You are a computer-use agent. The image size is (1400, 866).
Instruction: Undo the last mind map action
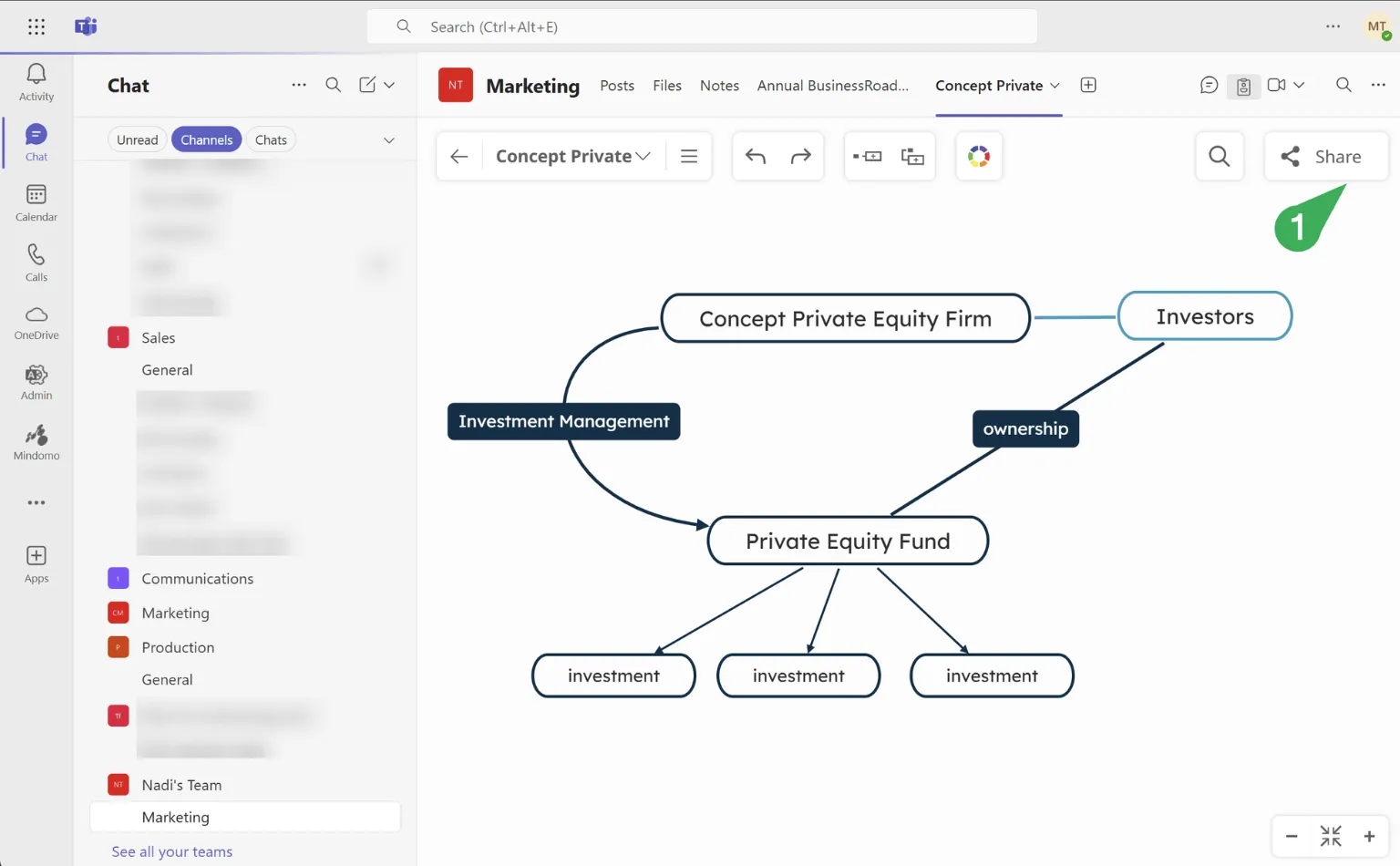[x=756, y=157]
